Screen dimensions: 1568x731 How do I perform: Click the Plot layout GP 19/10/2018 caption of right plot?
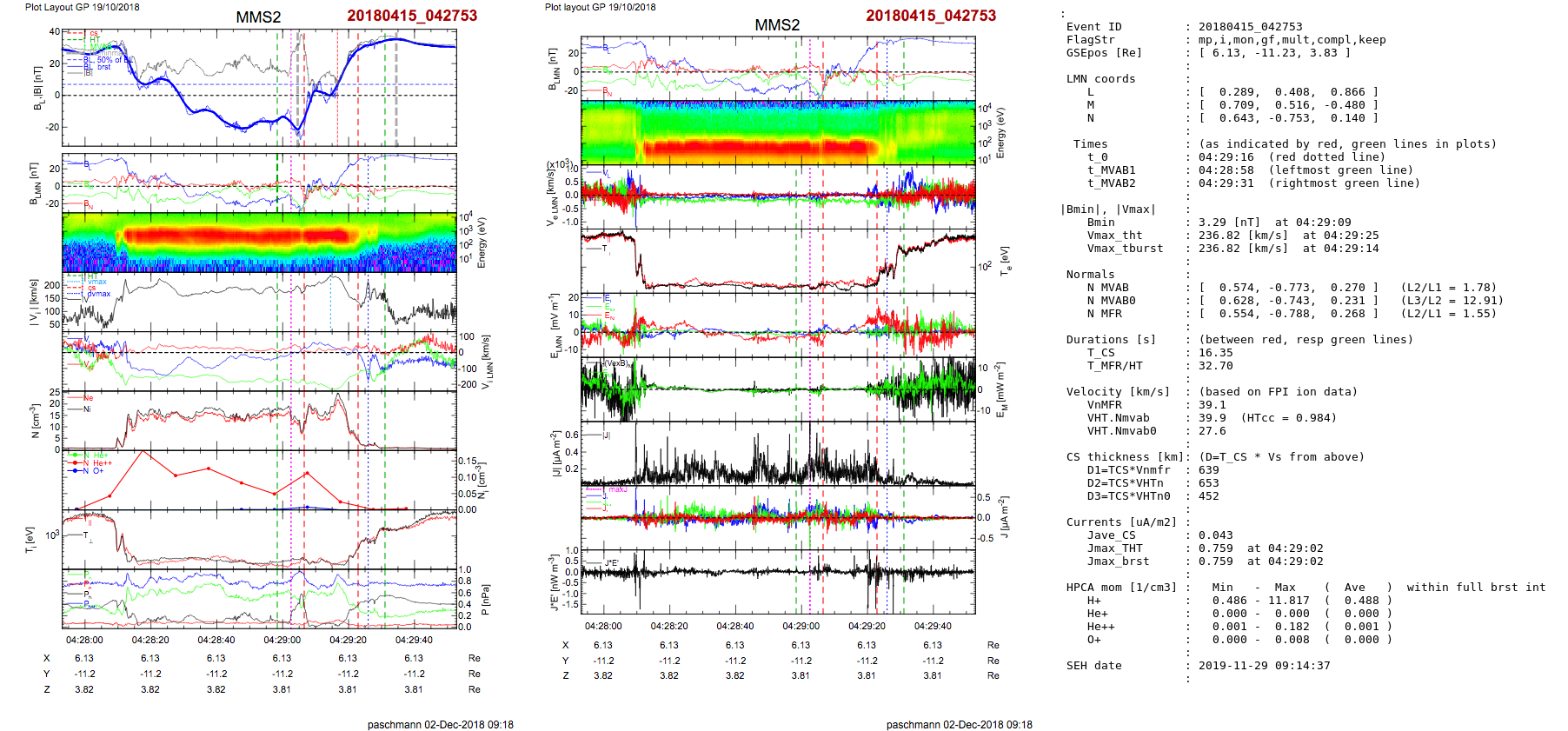601,7
